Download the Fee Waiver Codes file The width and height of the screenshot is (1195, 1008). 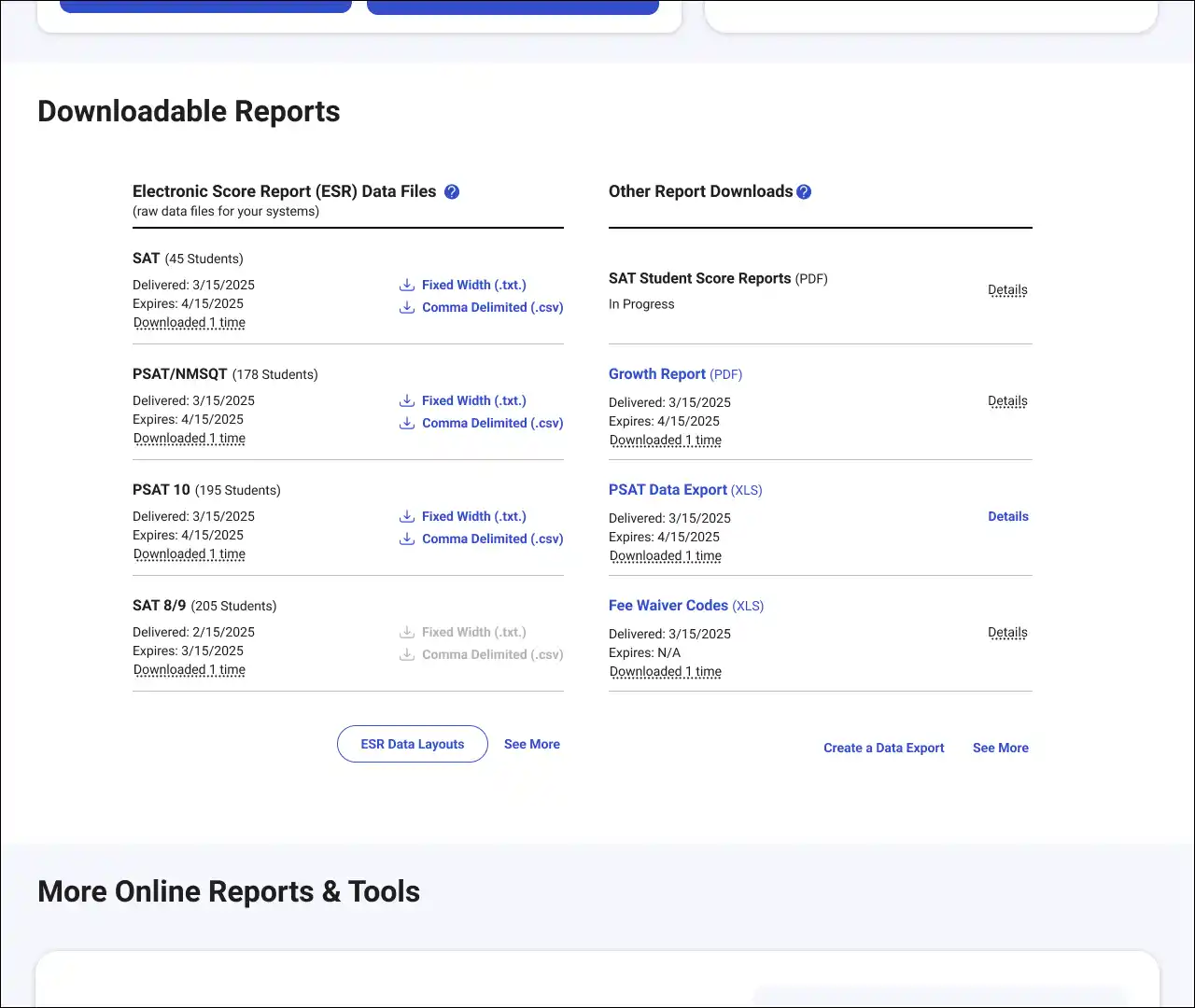[x=668, y=606]
